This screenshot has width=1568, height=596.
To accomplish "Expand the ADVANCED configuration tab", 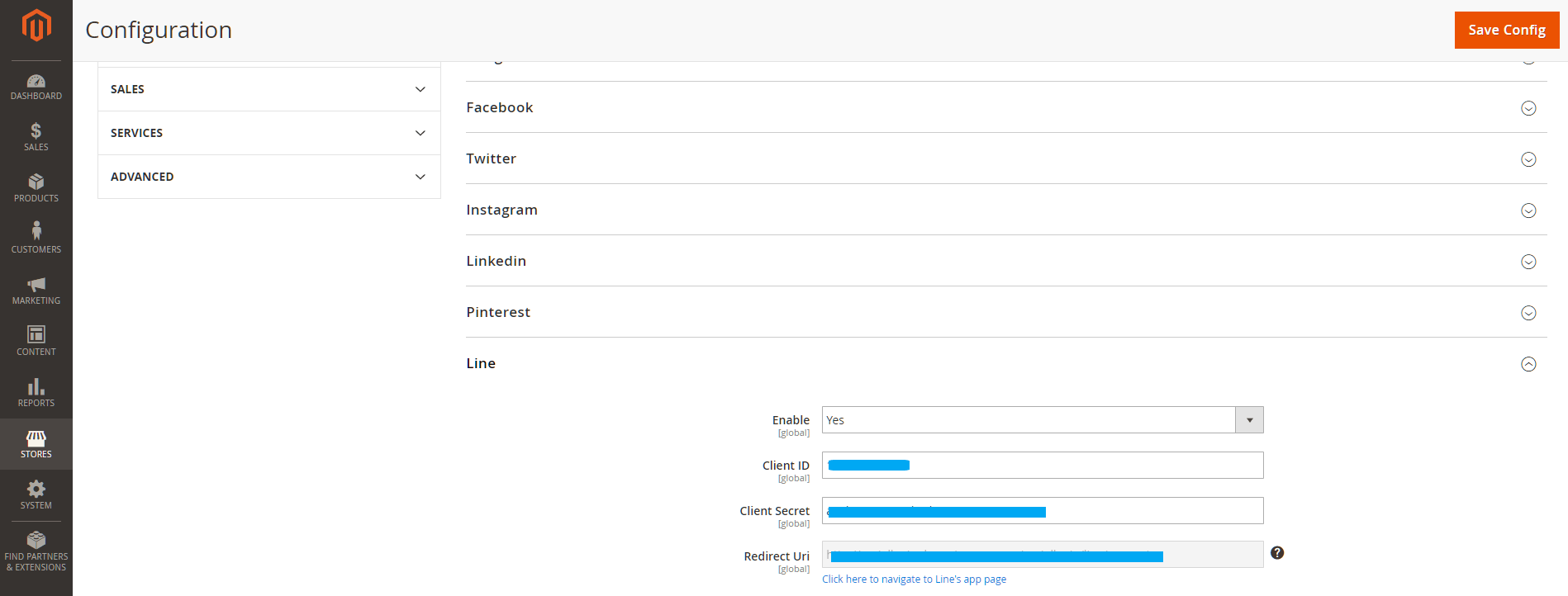I will click(x=269, y=177).
